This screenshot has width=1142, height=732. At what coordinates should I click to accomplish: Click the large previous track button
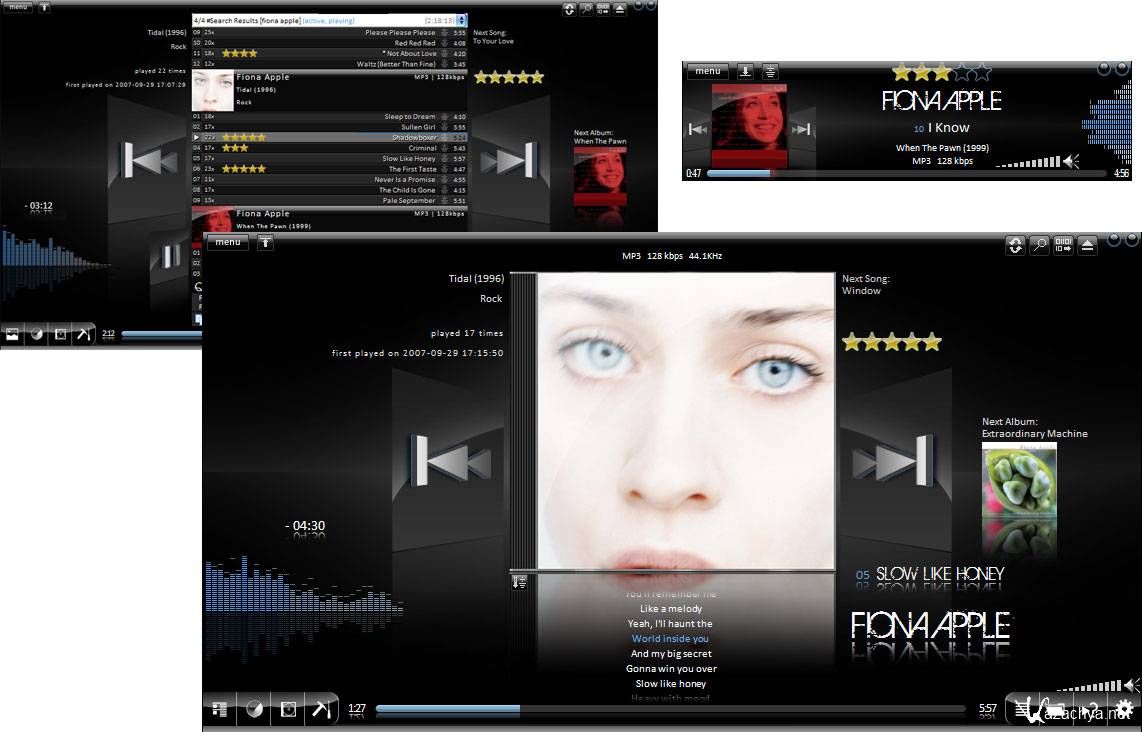[449, 462]
